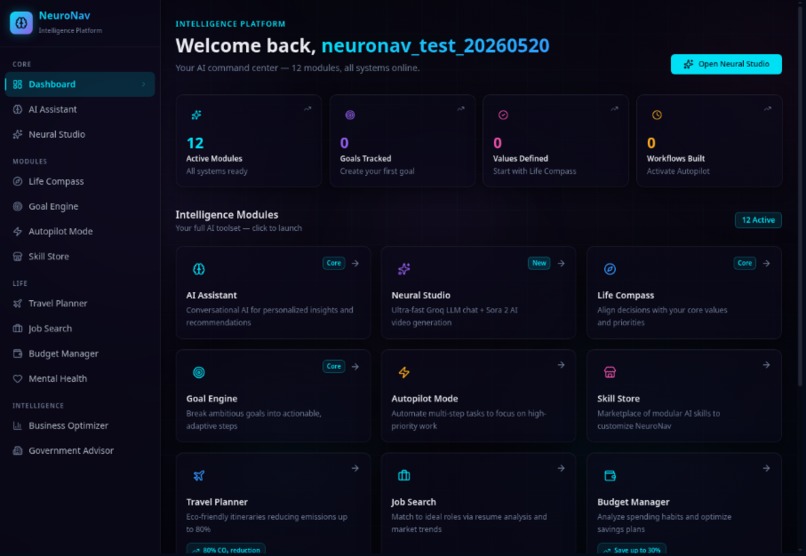Go to Job Search in the sidebar

(x=80, y=329)
